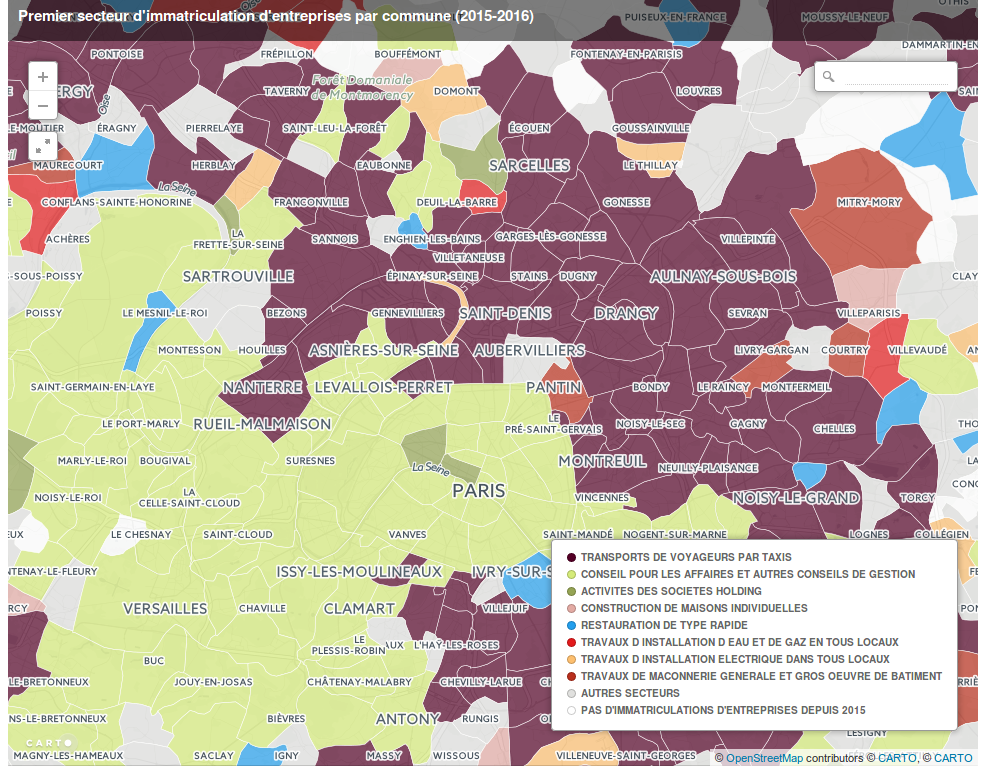982x771 pixels.
Task: Click the CARTO logo watermark link
Action: pos(49,743)
